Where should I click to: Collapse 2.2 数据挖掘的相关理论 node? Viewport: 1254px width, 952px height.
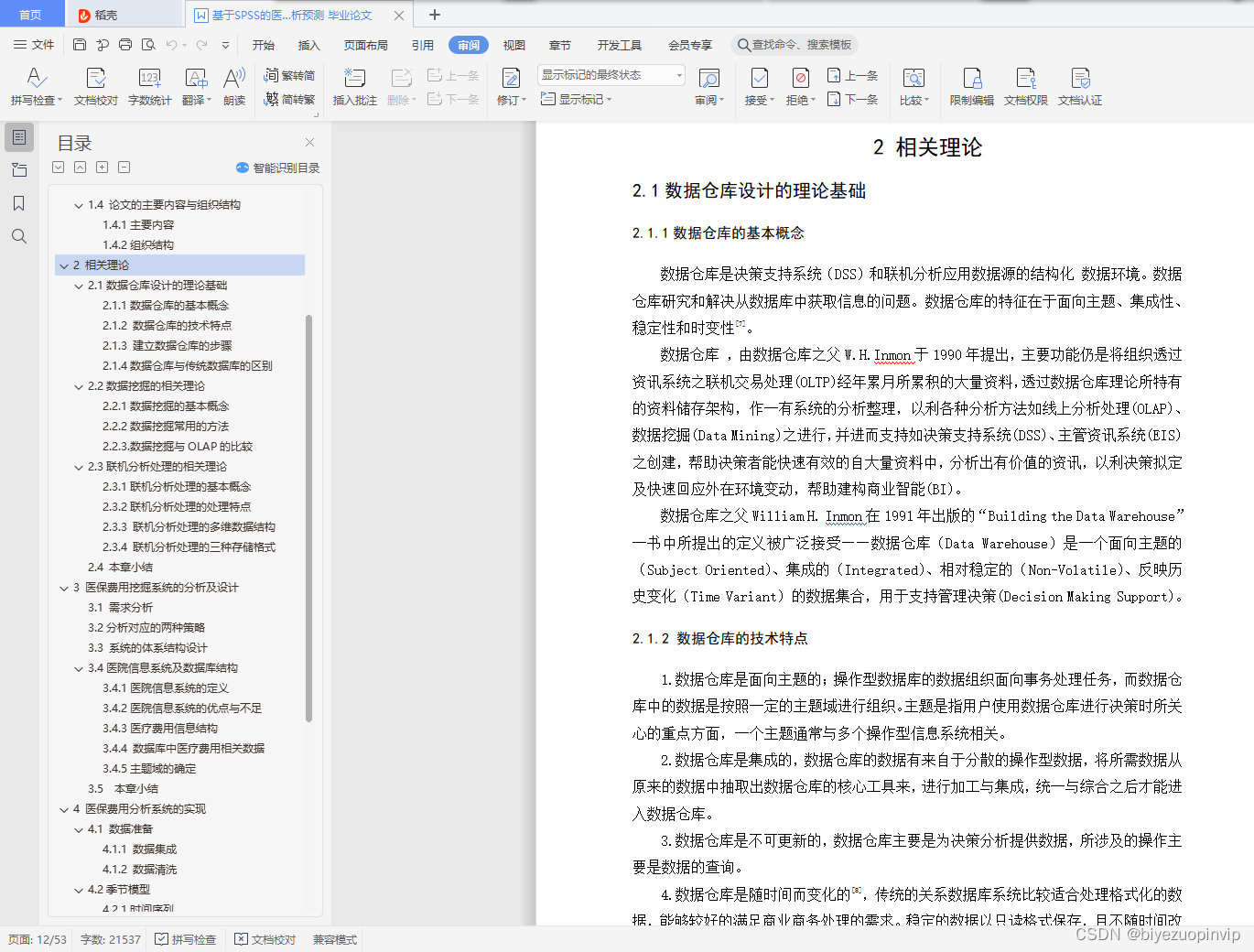(79, 386)
